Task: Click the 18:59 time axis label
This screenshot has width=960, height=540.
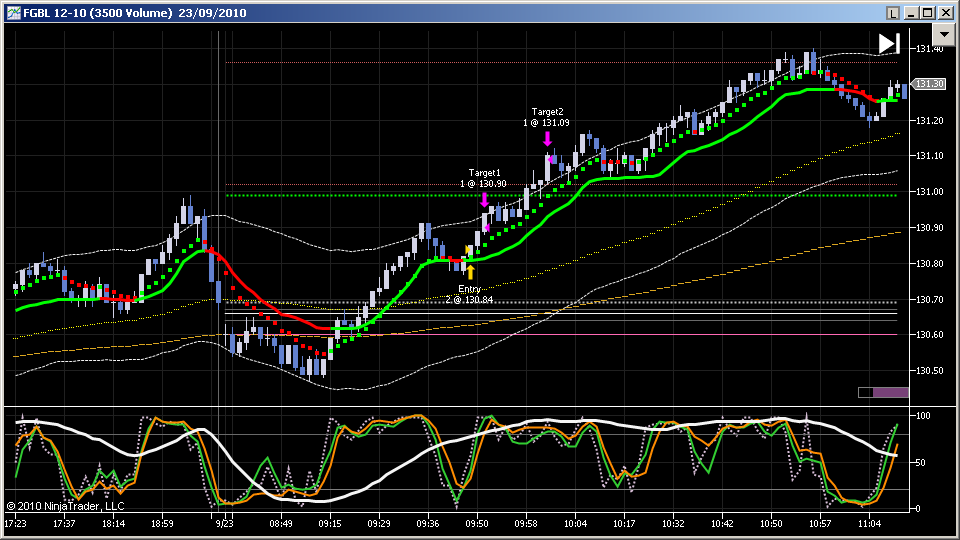Action: pos(162,523)
